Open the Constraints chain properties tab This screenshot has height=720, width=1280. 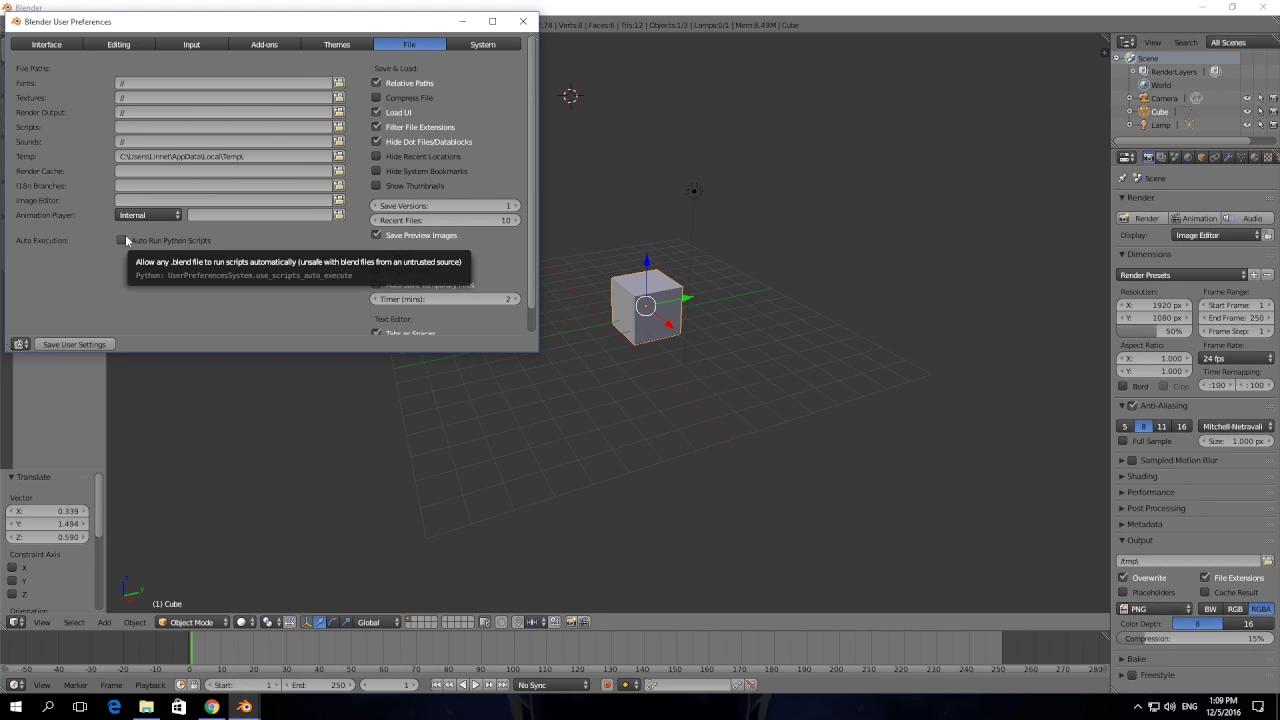pyautogui.click(x=1215, y=157)
